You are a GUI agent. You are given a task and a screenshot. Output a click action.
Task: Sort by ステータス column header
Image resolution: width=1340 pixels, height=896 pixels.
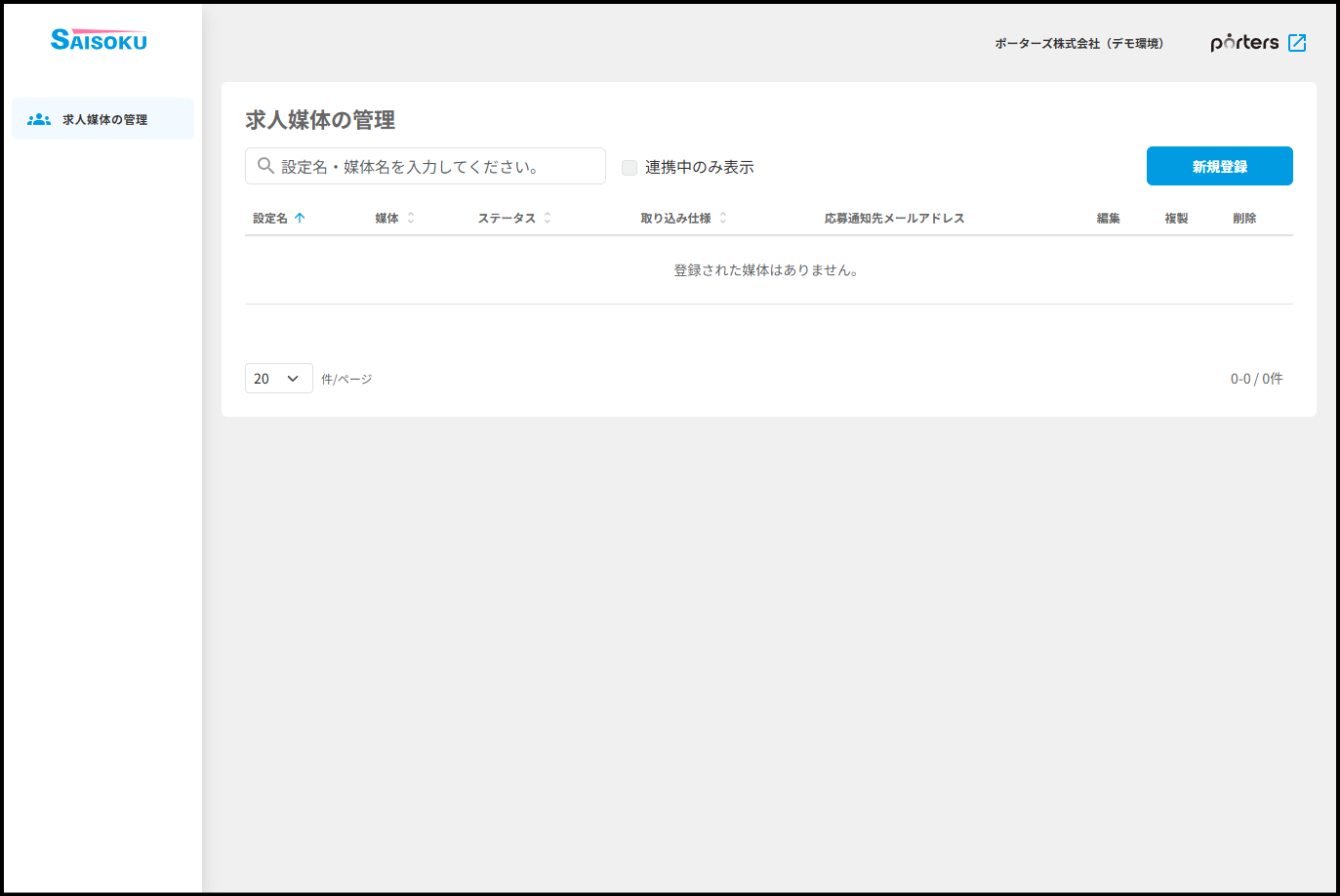[x=507, y=219]
